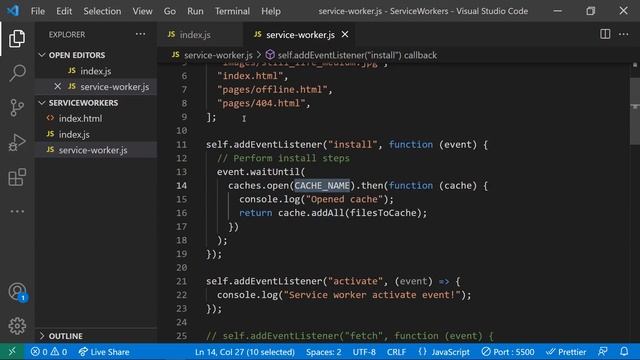Click line number 11 in gutter
640x360 pixels.
pyautogui.click(x=182, y=144)
